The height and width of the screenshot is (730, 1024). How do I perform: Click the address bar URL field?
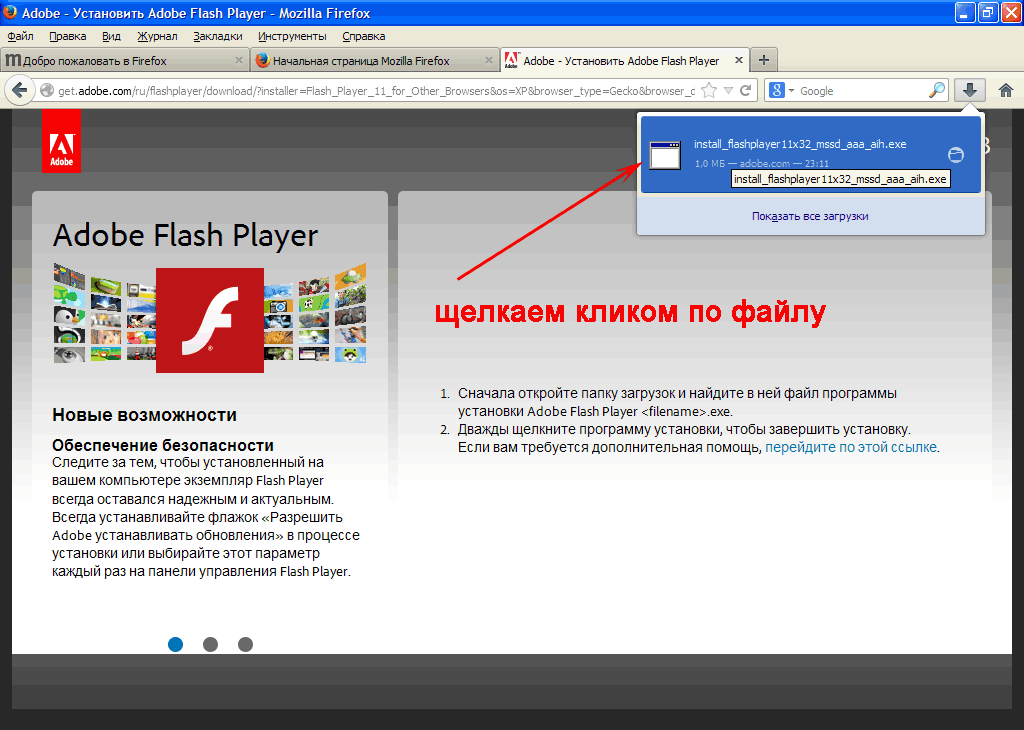click(x=376, y=91)
